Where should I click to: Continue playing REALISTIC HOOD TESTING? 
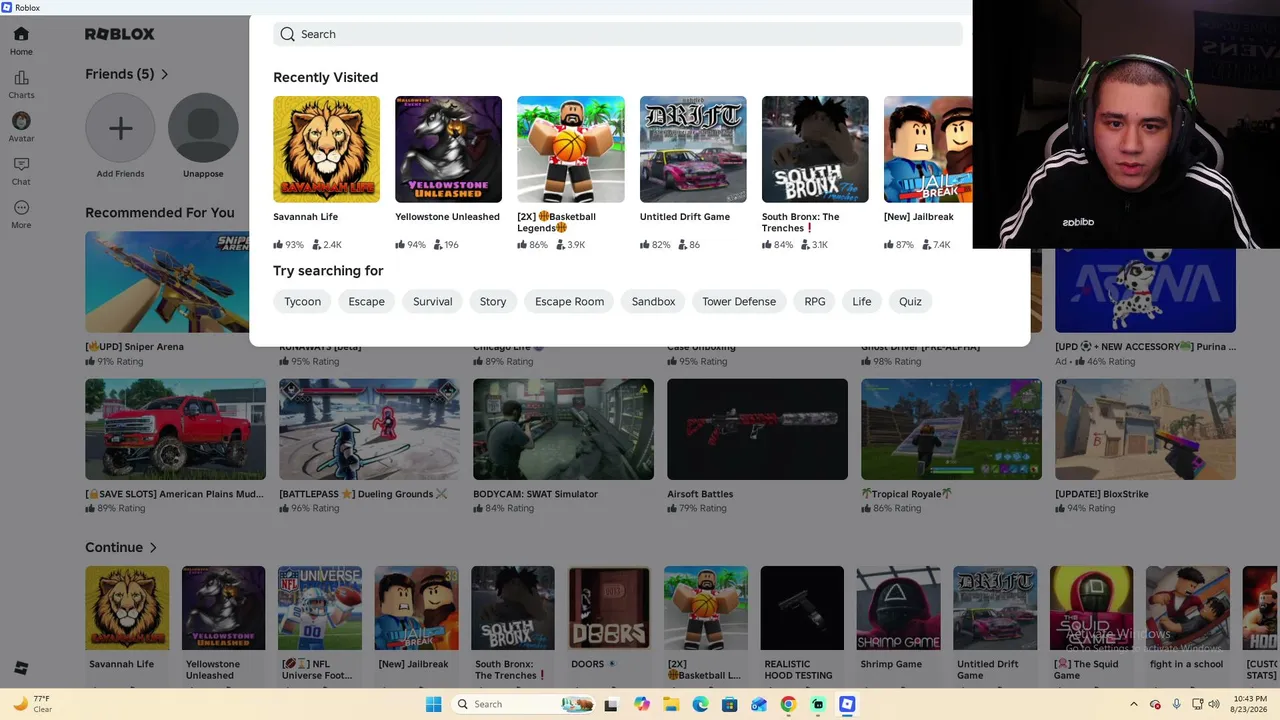pos(802,608)
